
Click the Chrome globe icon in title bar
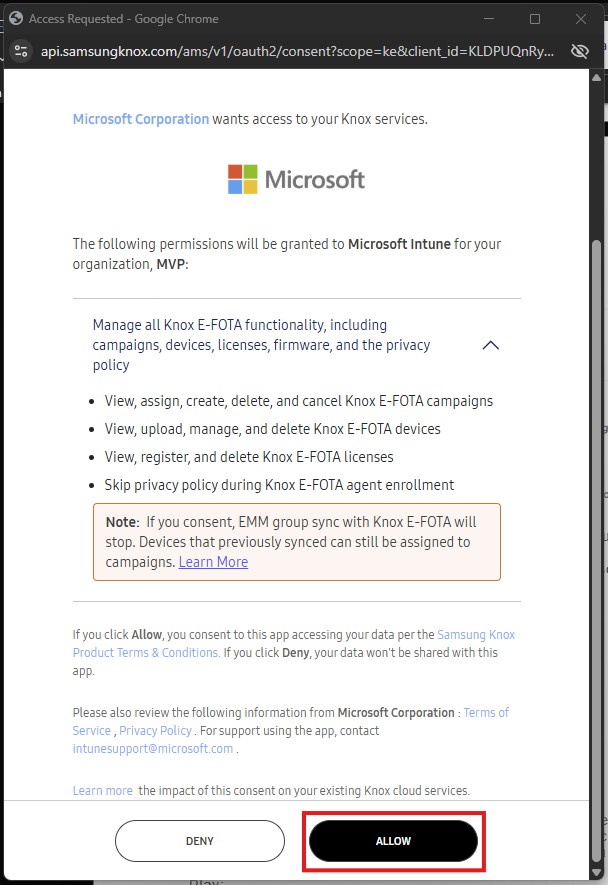pos(16,19)
